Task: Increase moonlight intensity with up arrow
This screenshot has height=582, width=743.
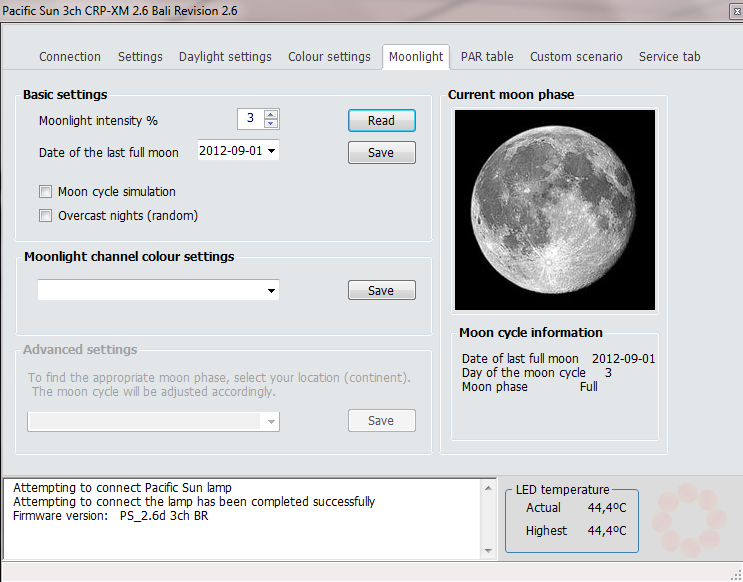Action: coord(271,115)
